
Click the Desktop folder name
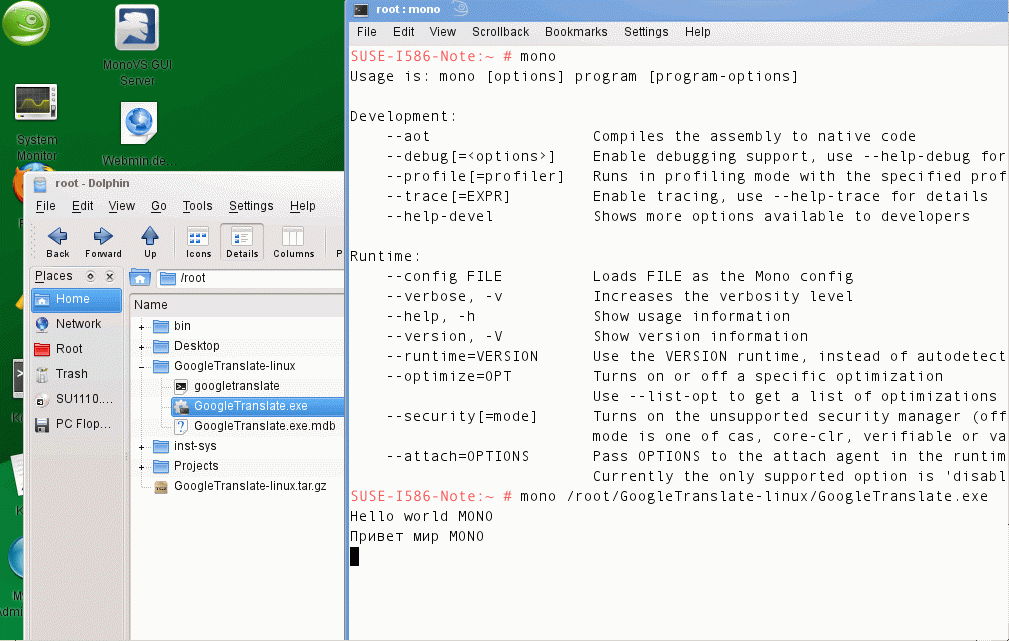[x=196, y=346]
